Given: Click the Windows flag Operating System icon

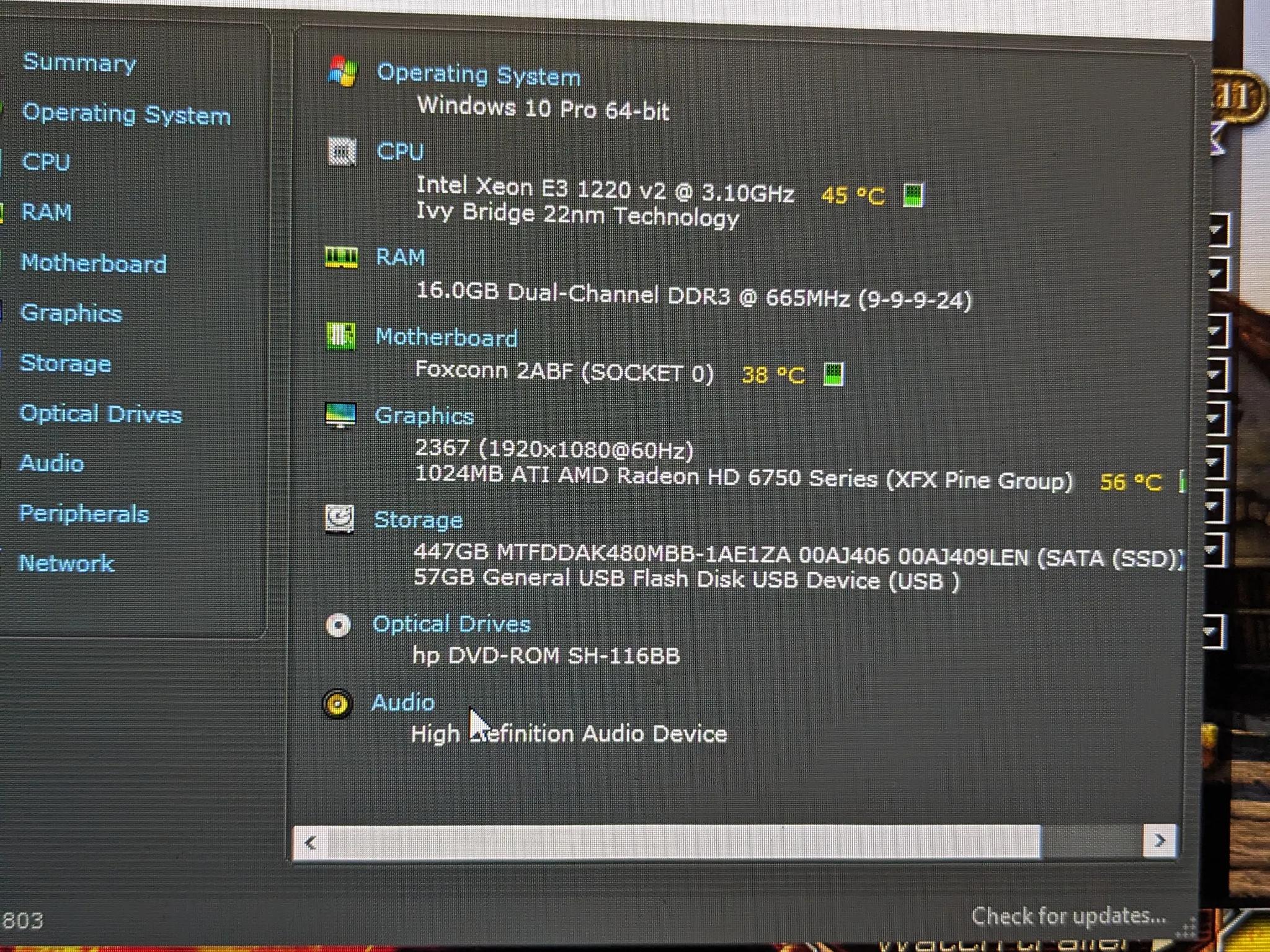Looking at the screenshot, I should point(342,71).
